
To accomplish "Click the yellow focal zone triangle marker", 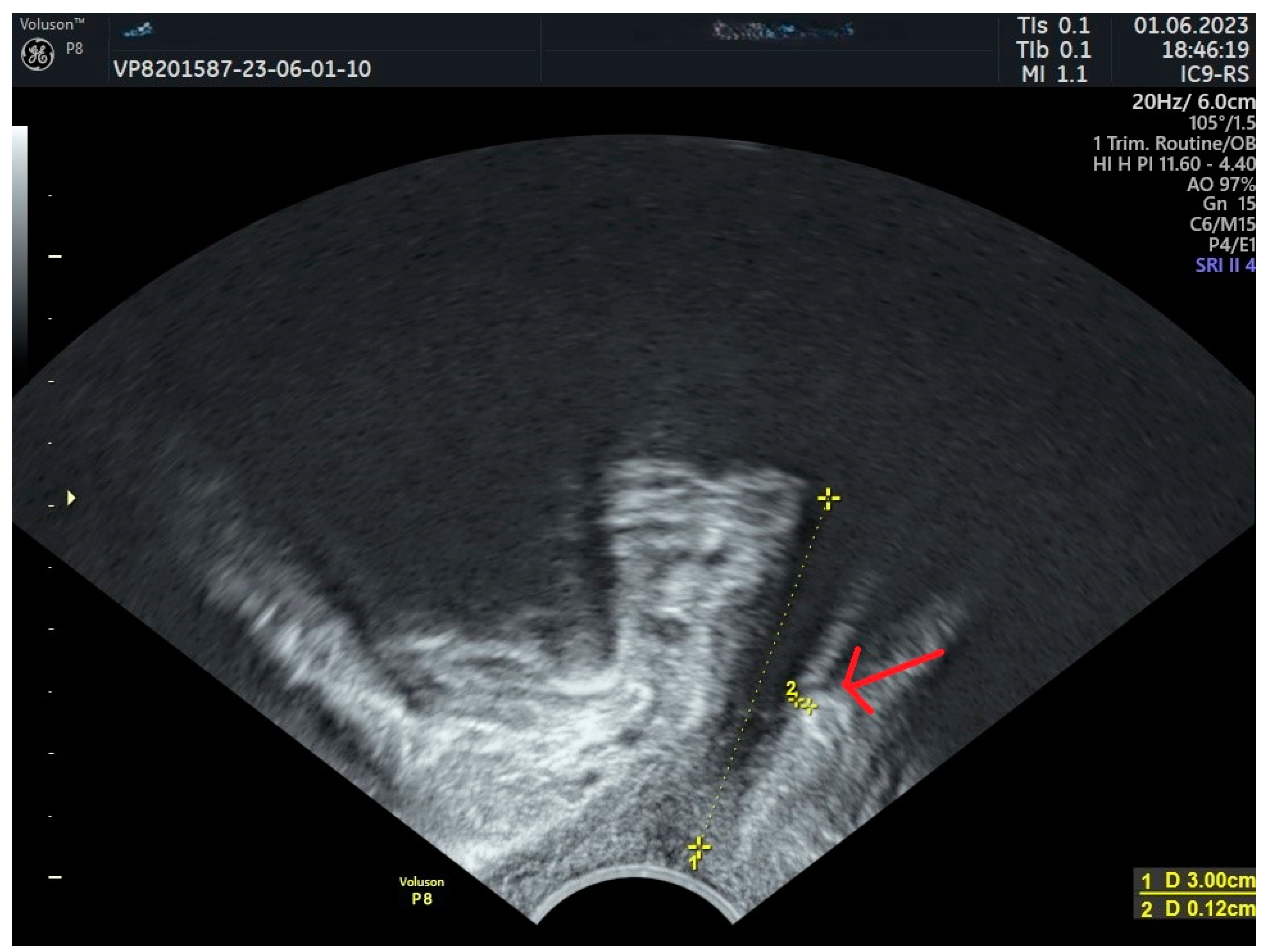I will point(71,498).
